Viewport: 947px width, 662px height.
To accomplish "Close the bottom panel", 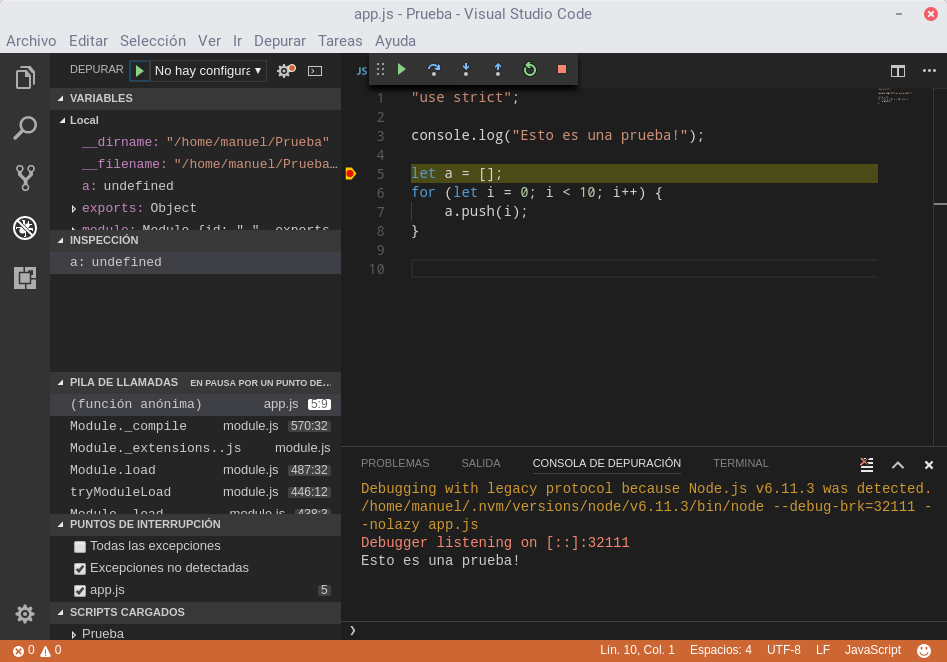I will click(929, 464).
